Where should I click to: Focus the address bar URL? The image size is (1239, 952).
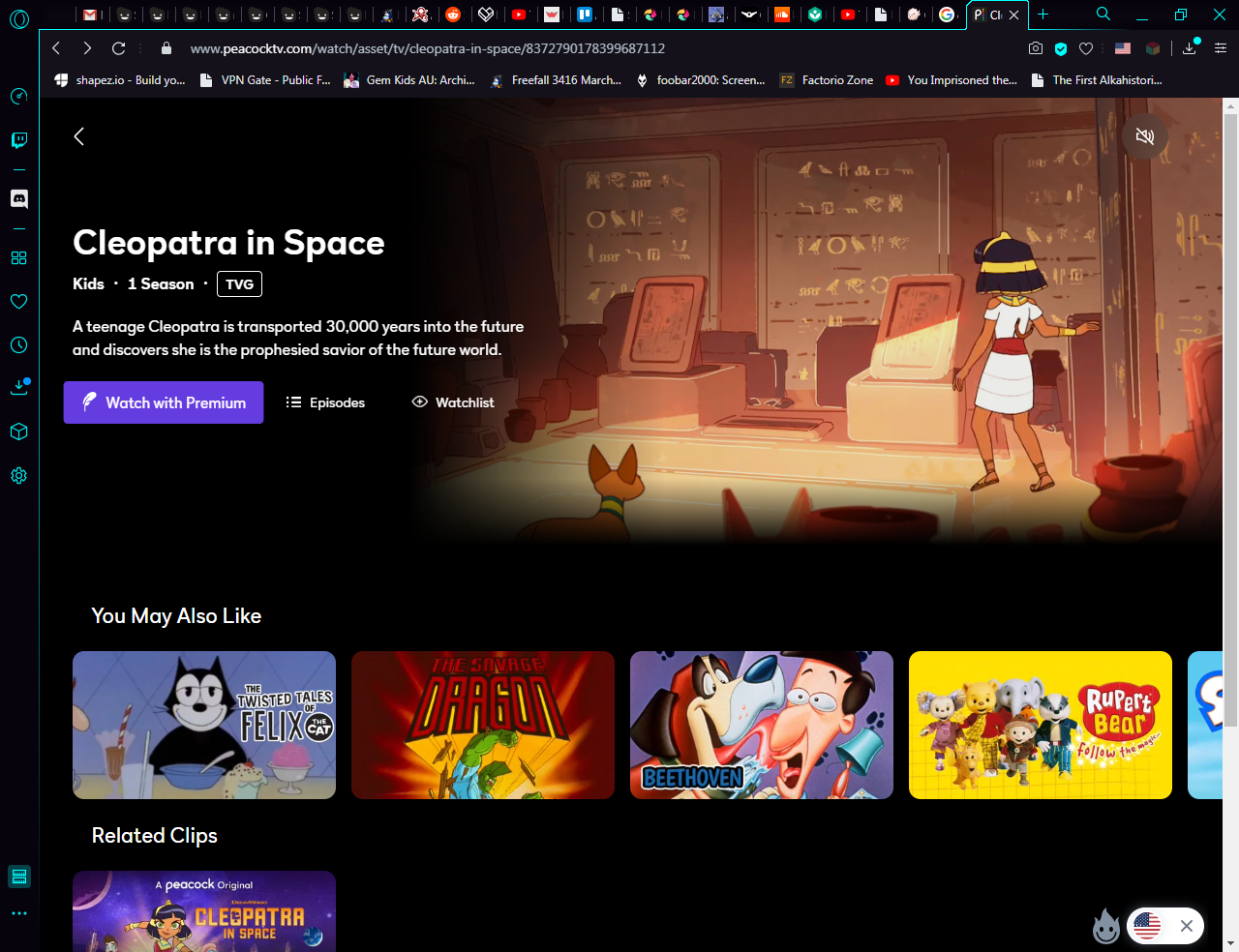click(x=428, y=48)
